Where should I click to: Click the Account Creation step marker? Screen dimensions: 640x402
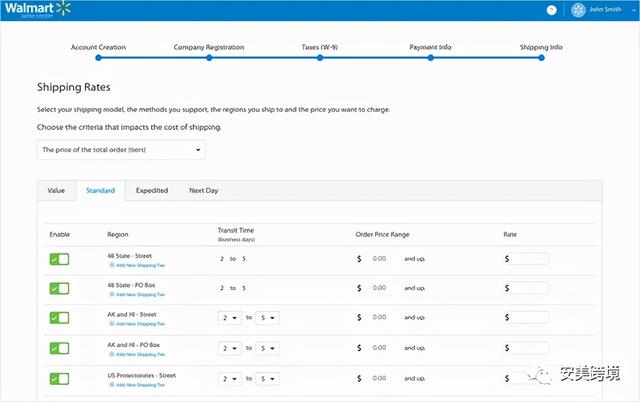click(98, 58)
